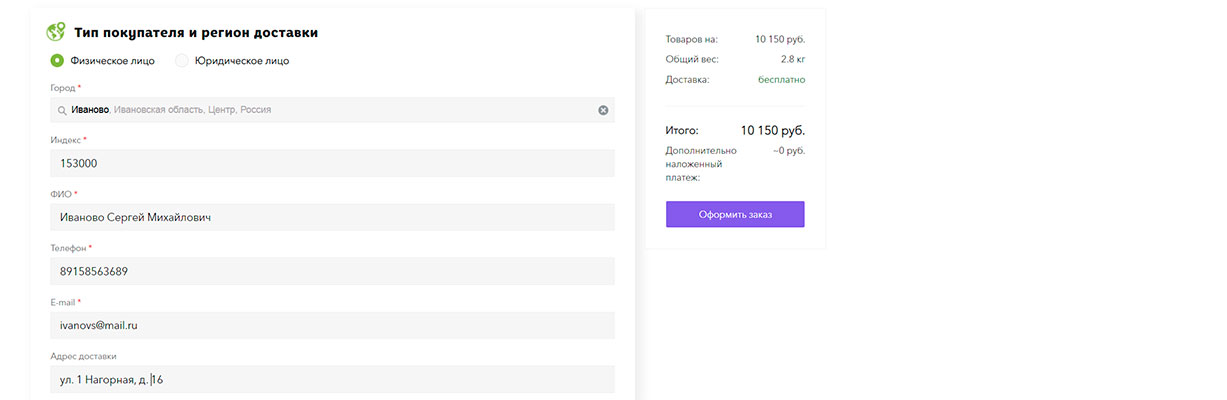
Task: Click the 'ФИО' name input field
Action: (x=332, y=217)
